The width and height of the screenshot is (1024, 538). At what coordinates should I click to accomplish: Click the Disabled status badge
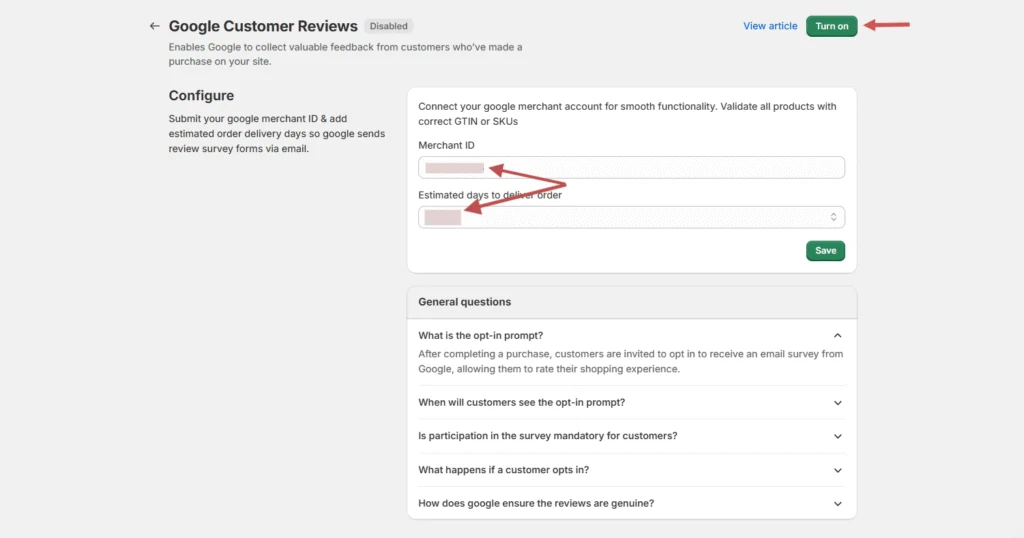pyautogui.click(x=389, y=26)
